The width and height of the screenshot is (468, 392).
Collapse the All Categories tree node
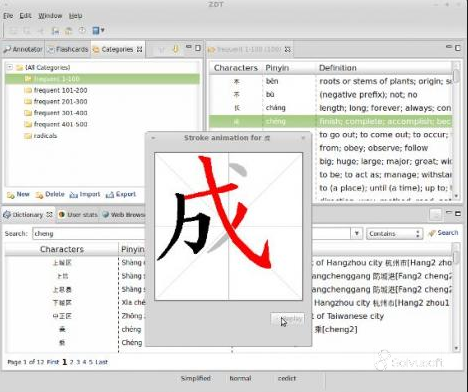(x=10, y=67)
